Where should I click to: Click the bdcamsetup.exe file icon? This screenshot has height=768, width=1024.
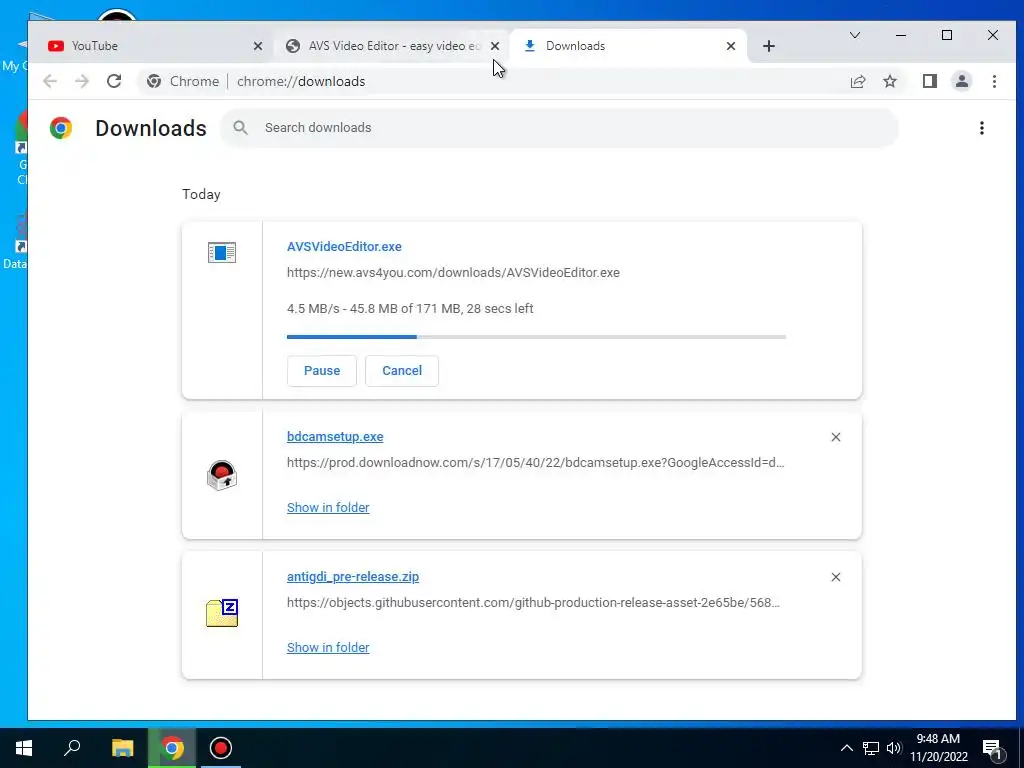pos(222,475)
